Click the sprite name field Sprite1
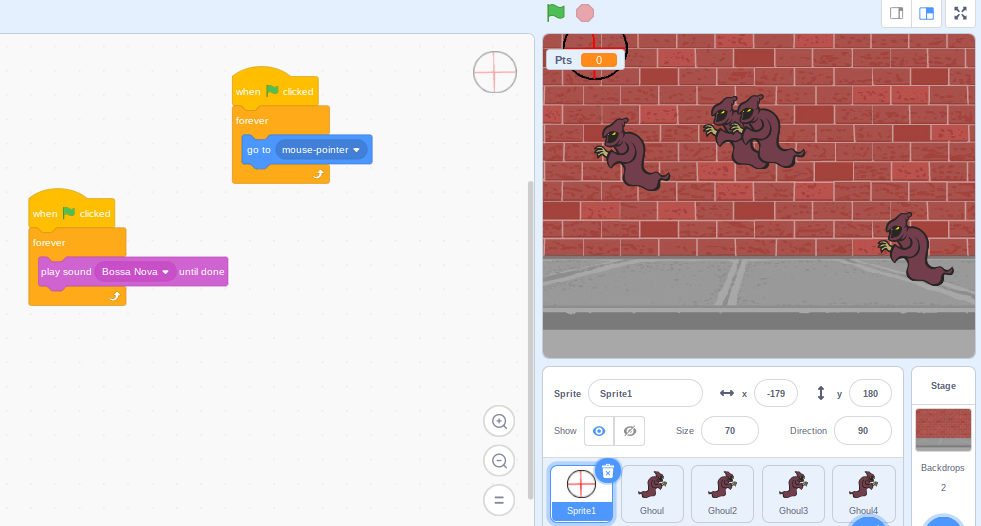981x526 pixels. [645, 394]
